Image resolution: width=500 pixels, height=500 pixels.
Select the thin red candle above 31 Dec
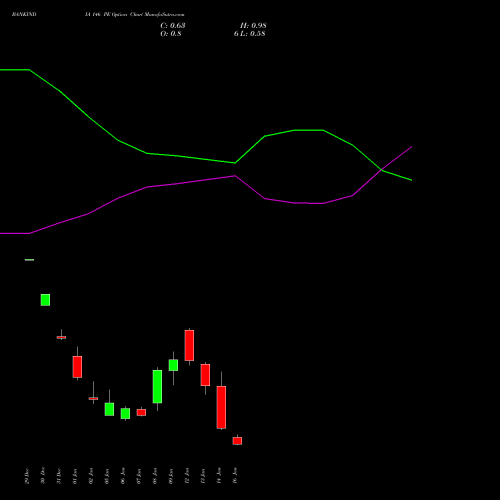coord(61,337)
